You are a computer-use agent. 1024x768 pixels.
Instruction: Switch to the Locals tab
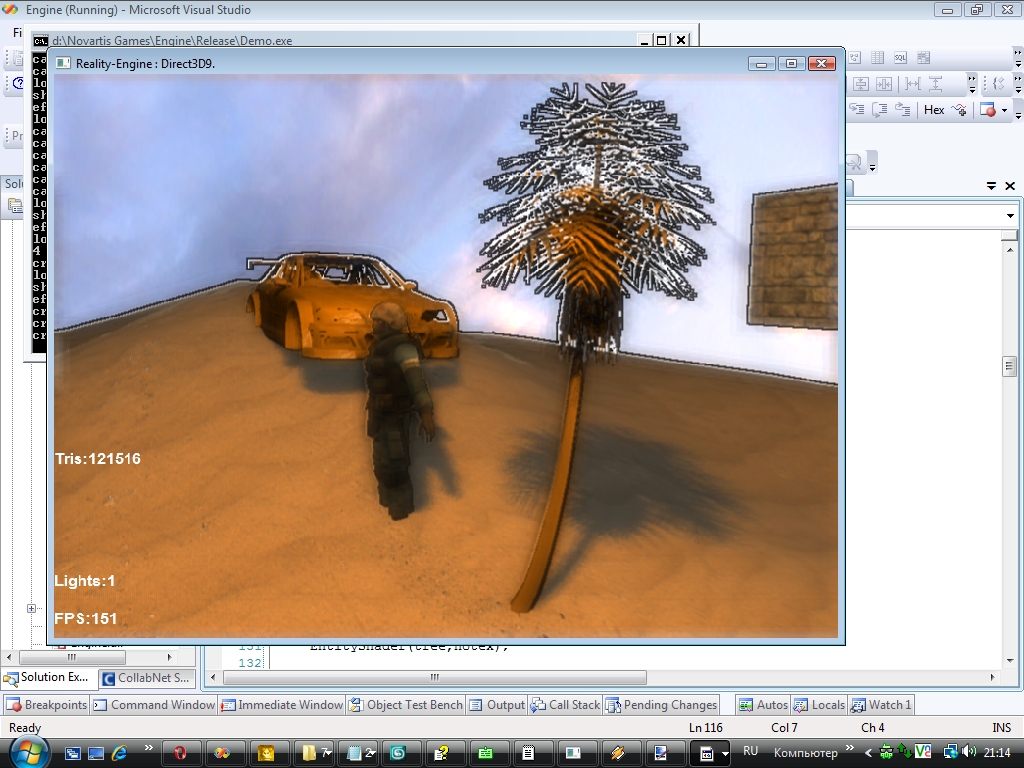819,705
